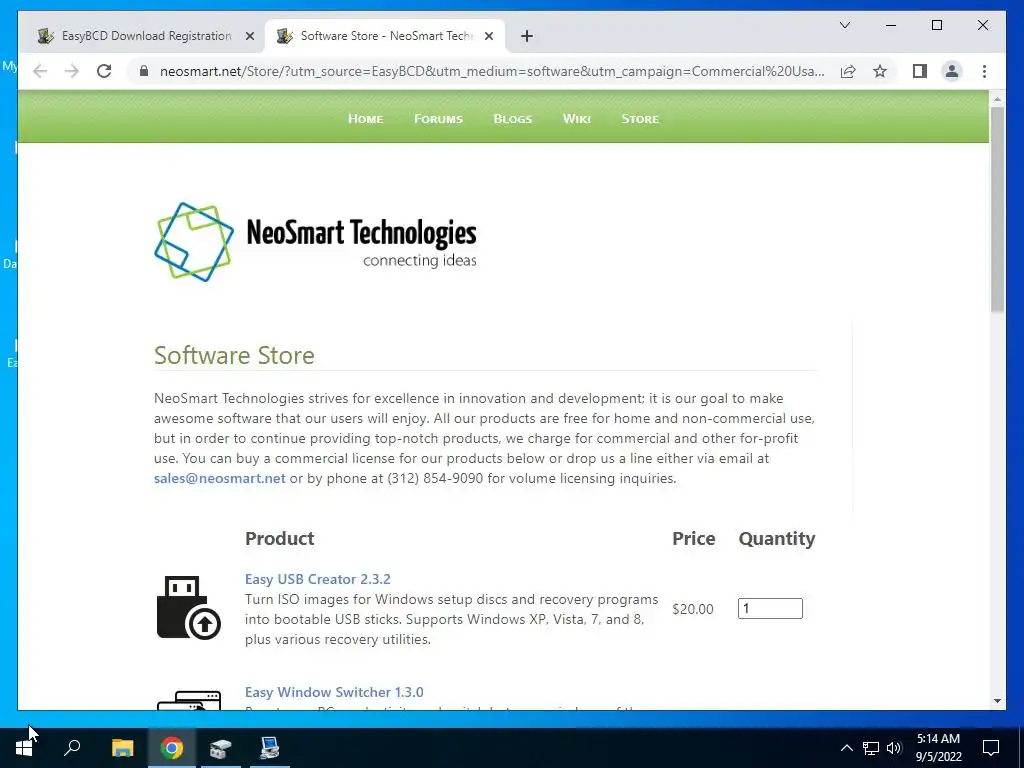
Task: Click the Chrome taskbar icon
Action: (172, 748)
